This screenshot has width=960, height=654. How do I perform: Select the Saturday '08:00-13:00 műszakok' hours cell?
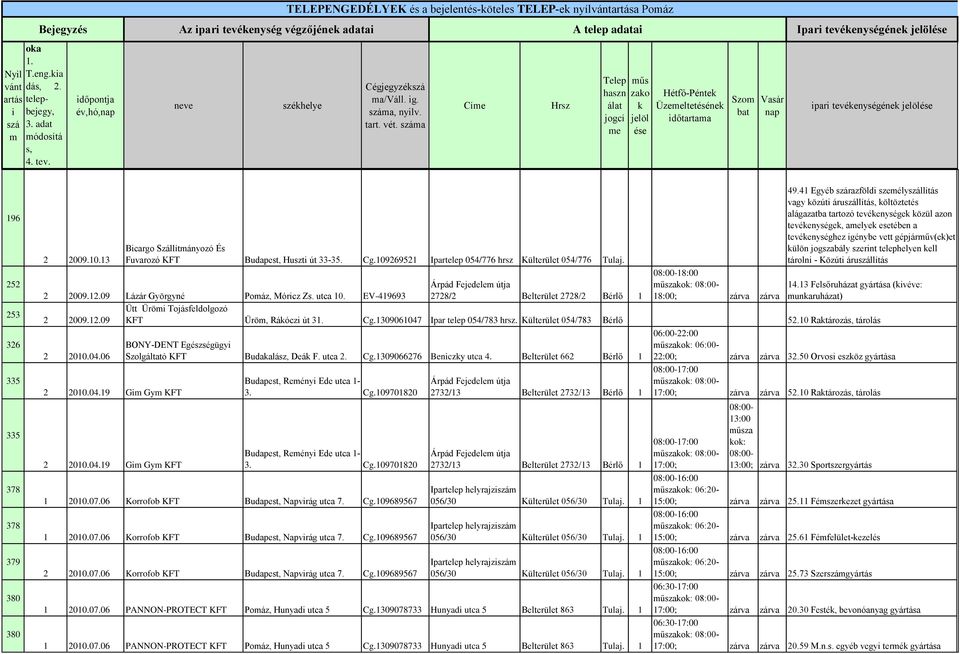[743, 435]
